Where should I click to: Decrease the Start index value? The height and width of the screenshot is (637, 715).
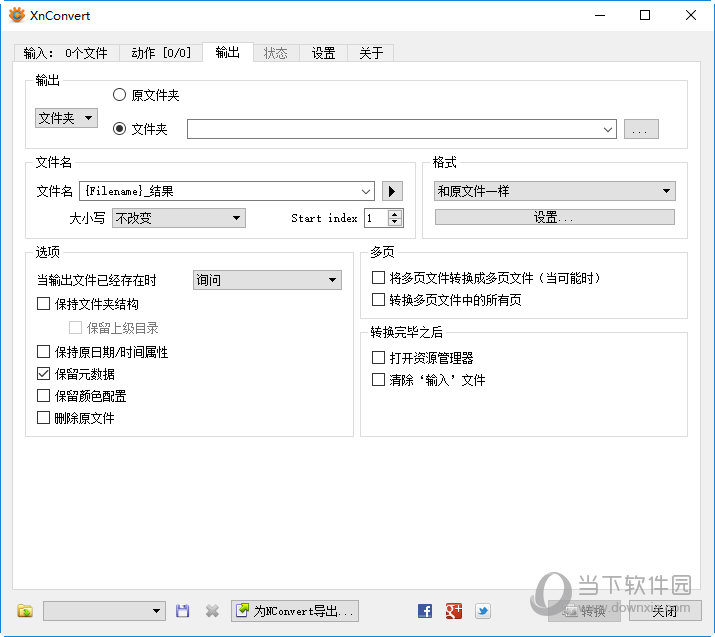[x=395, y=222]
